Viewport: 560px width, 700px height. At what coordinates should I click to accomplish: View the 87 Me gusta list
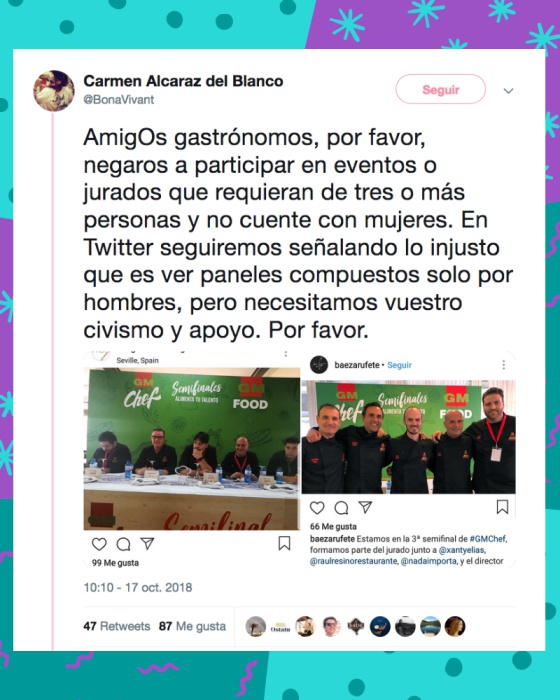point(192,626)
